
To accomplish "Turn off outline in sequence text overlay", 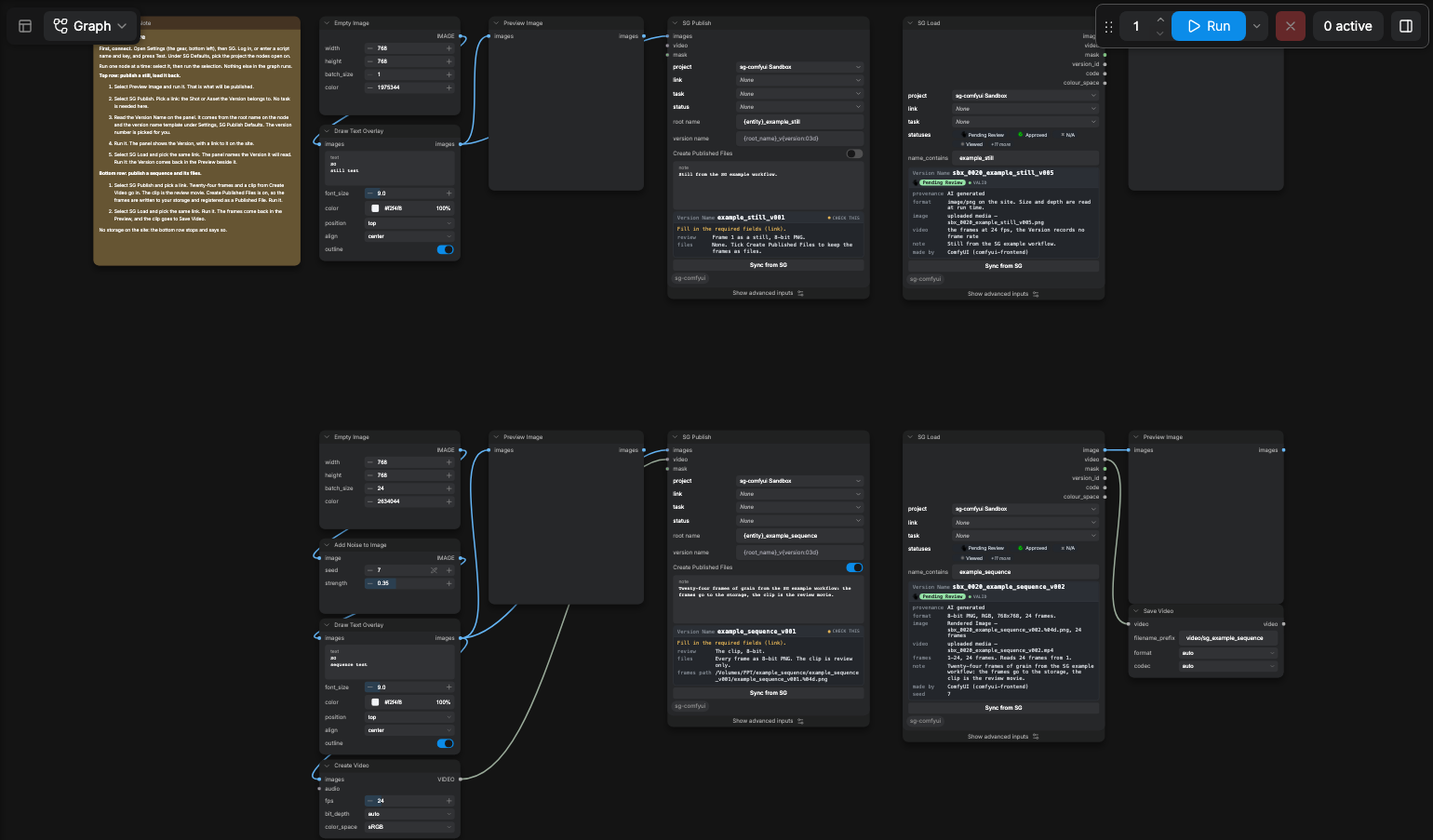I will click(446, 743).
